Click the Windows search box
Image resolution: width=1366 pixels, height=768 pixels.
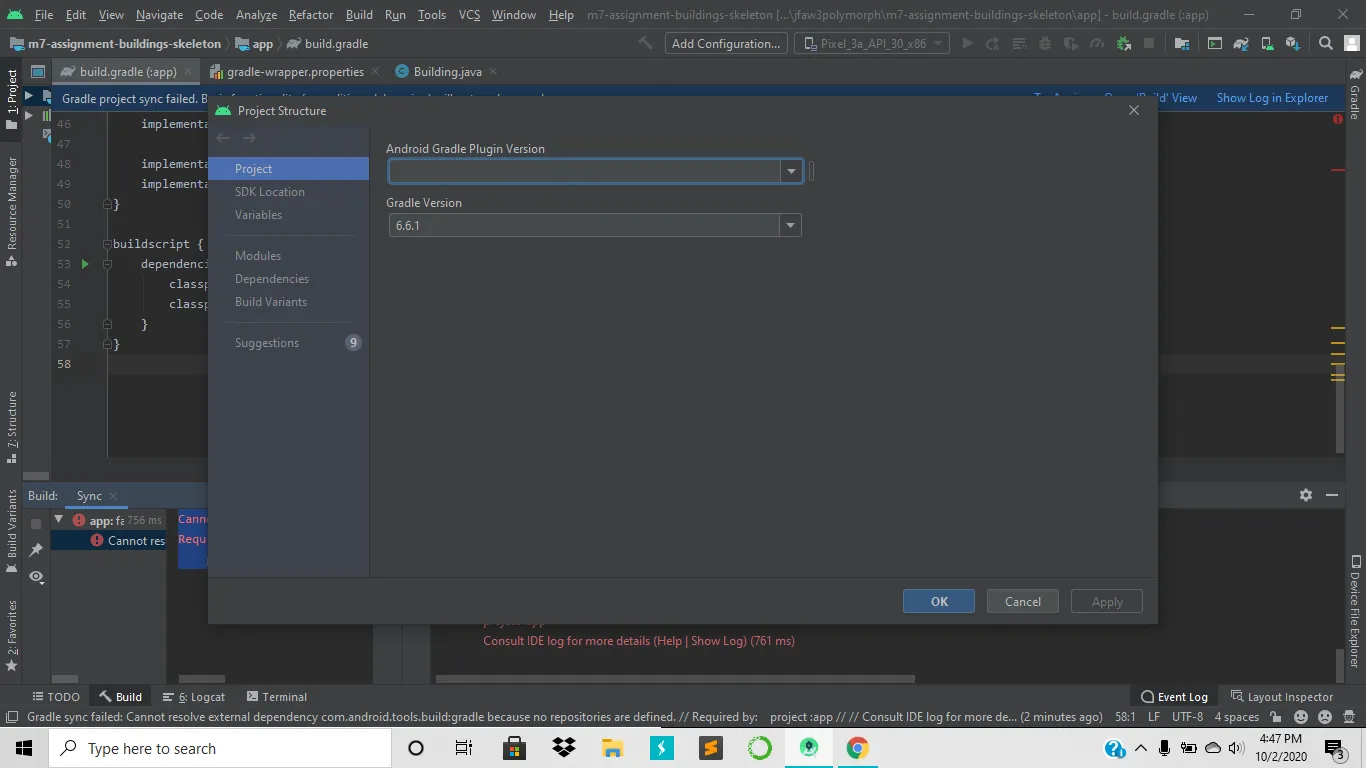tap(219, 748)
